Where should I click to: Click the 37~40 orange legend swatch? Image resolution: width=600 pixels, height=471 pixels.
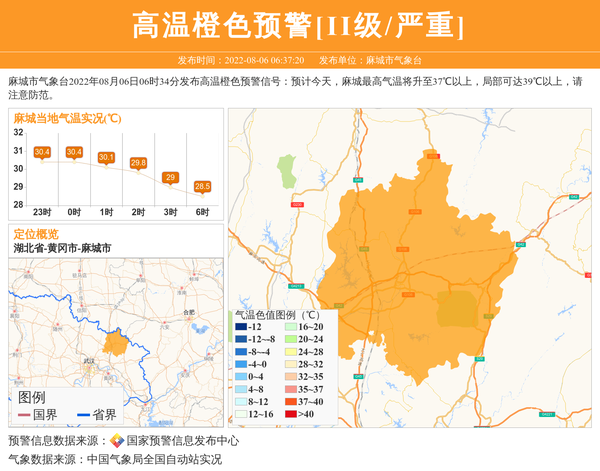click(290, 402)
